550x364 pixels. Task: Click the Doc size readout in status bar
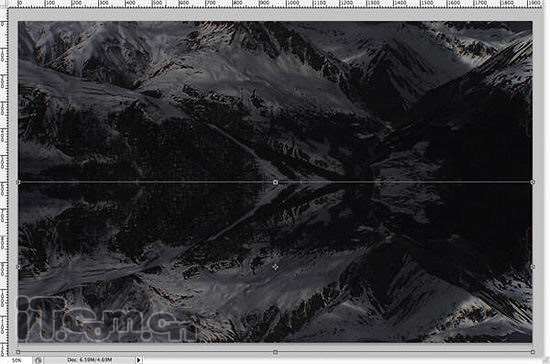90,360
